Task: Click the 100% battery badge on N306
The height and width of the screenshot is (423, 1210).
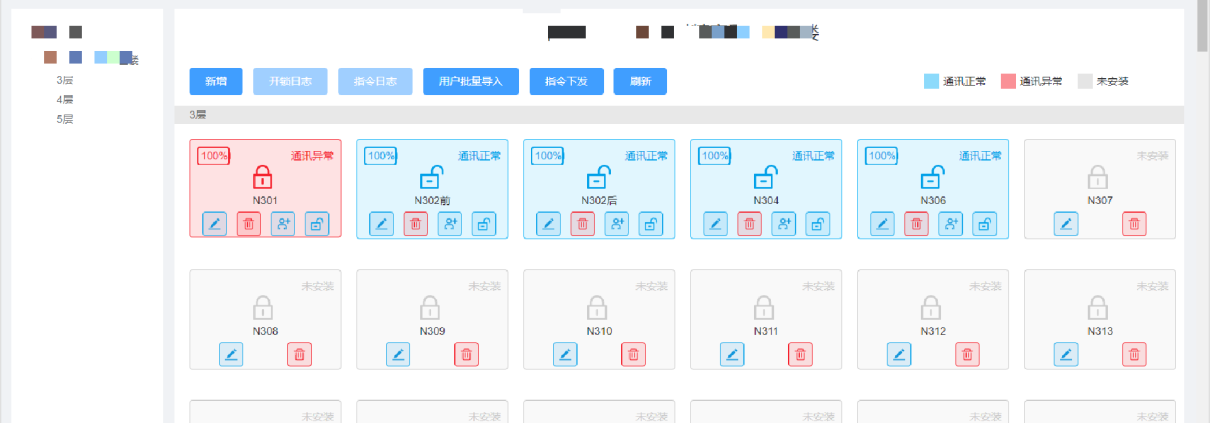Action: pos(882,156)
